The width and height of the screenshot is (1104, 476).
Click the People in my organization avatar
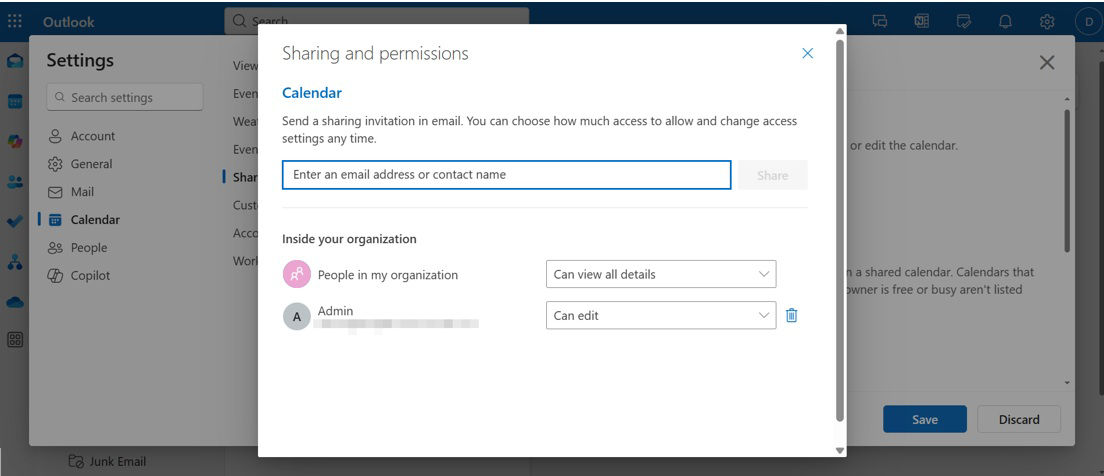point(296,274)
